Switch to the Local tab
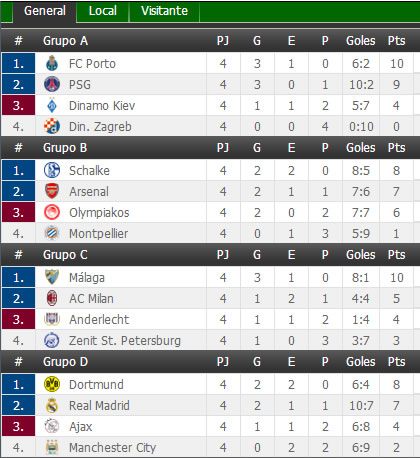The image size is (420, 458). click(103, 11)
